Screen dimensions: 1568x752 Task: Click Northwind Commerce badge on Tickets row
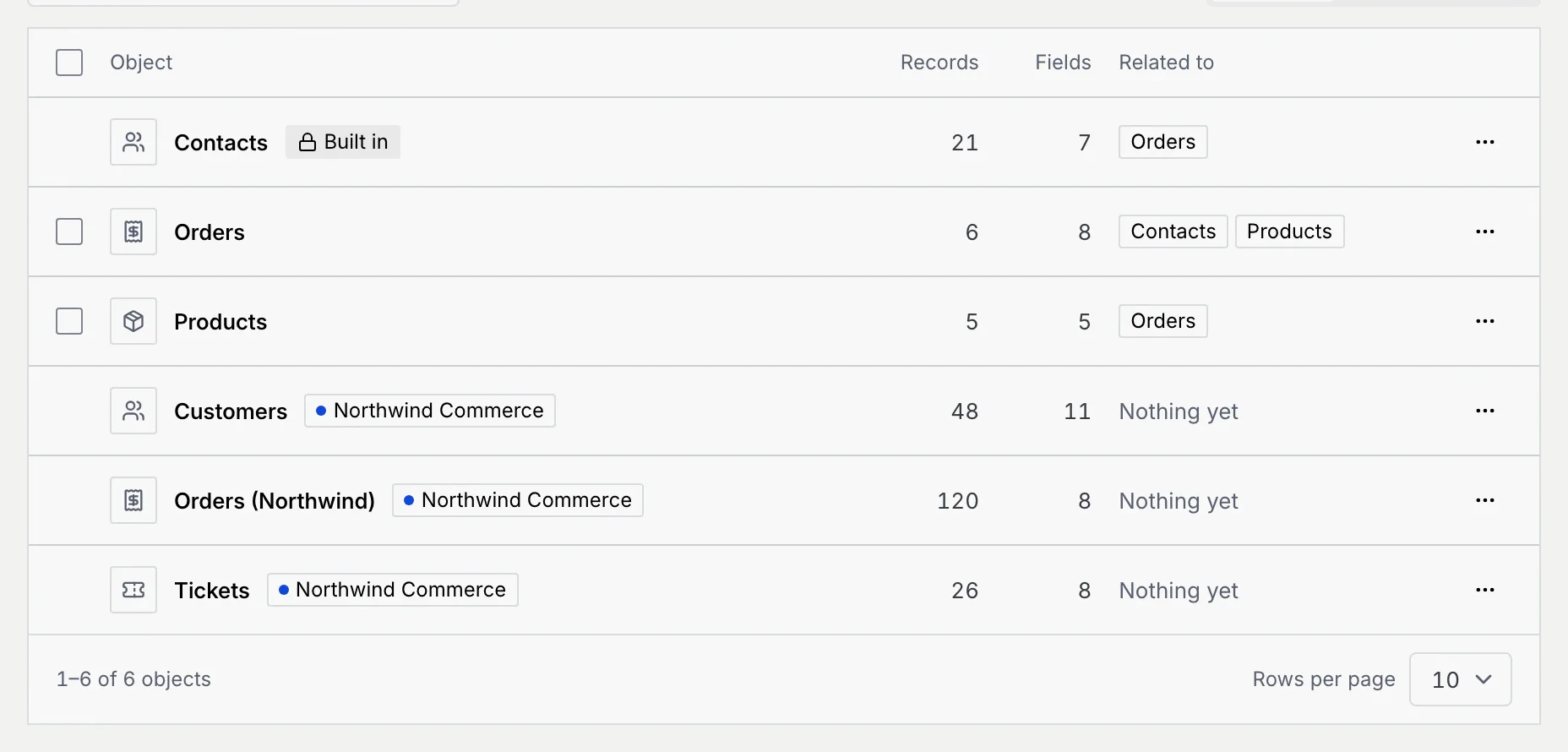[x=393, y=590]
